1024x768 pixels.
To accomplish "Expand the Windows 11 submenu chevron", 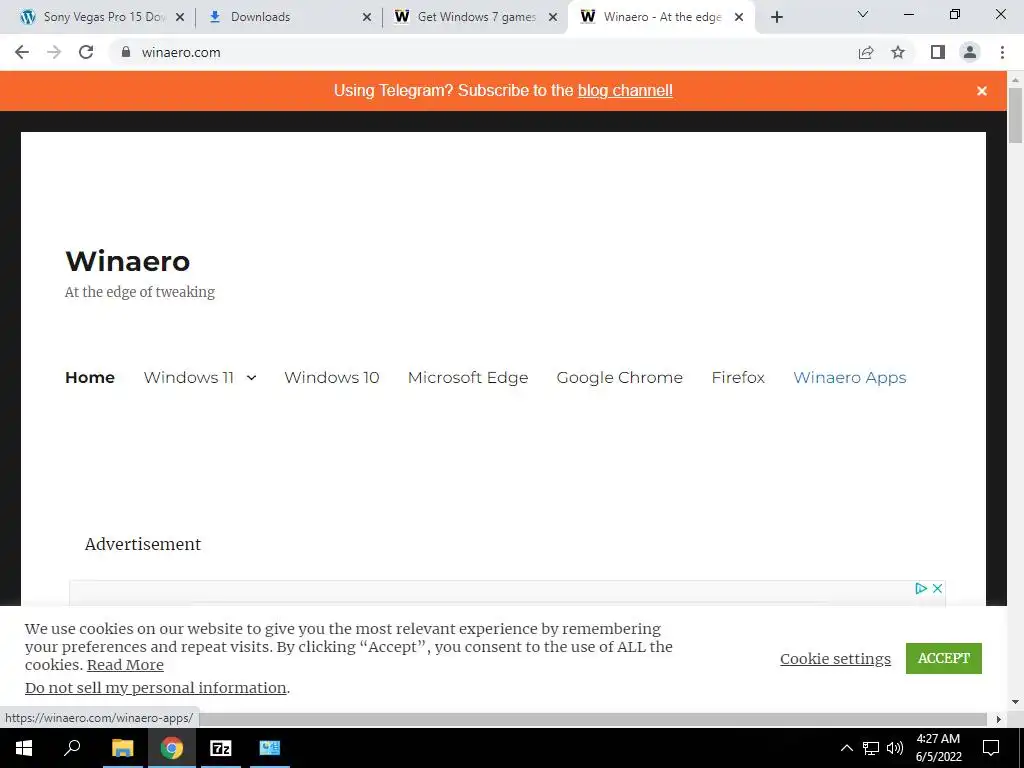I will 251,377.
